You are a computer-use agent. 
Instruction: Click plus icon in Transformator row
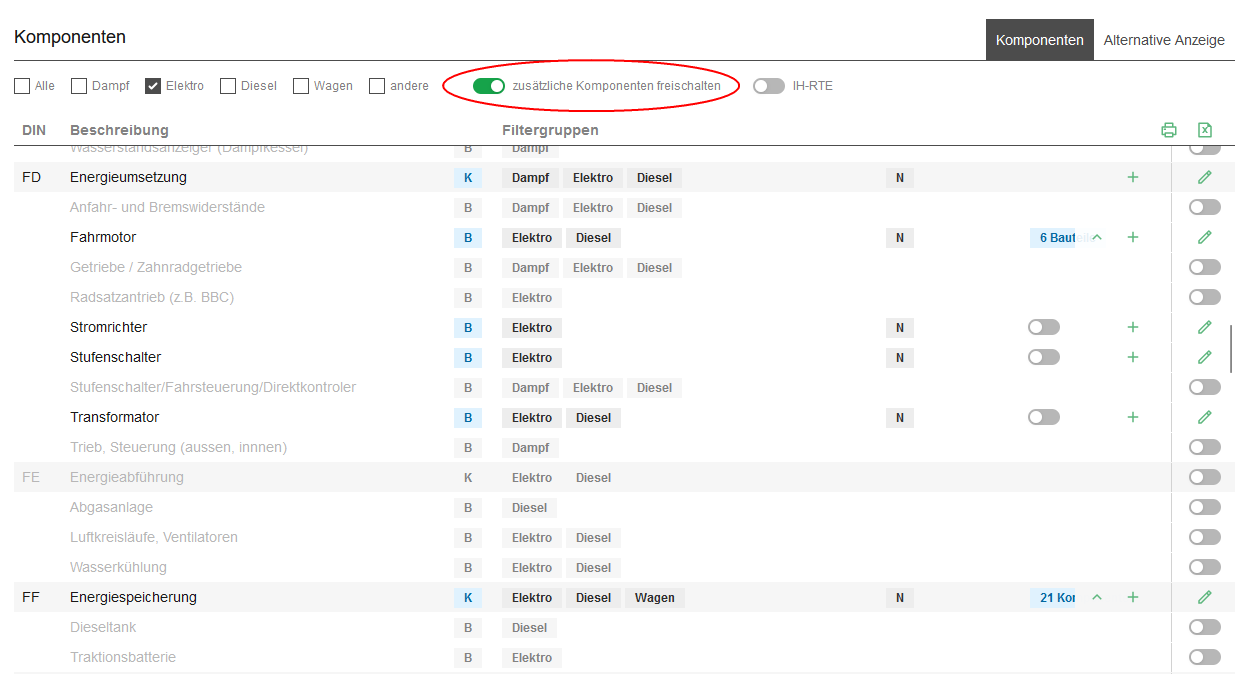point(1132,417)
